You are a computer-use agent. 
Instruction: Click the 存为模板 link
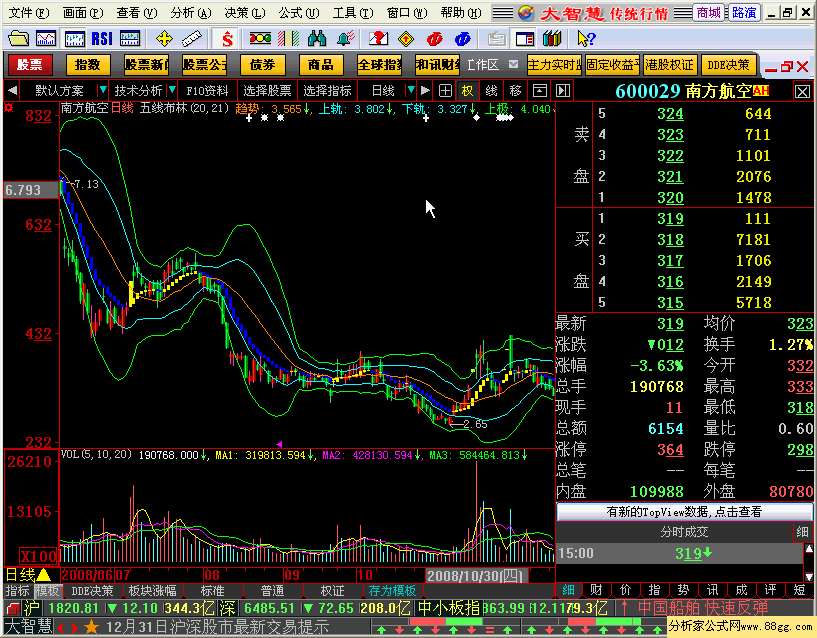click(x=392, y=591)
